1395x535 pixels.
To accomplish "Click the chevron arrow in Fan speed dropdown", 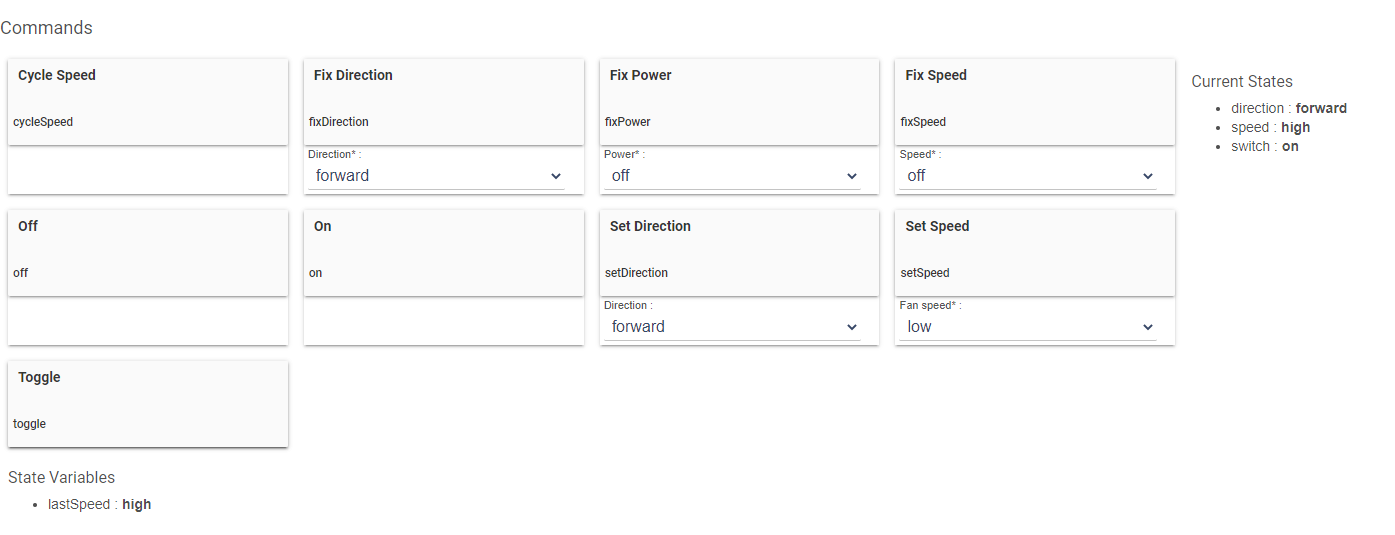I will 1148,327.
